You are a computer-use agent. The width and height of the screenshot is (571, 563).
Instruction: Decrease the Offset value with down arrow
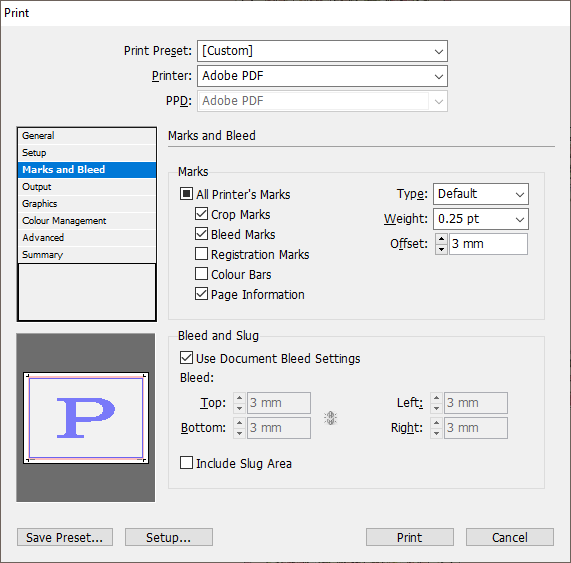(x=441, y=249)
